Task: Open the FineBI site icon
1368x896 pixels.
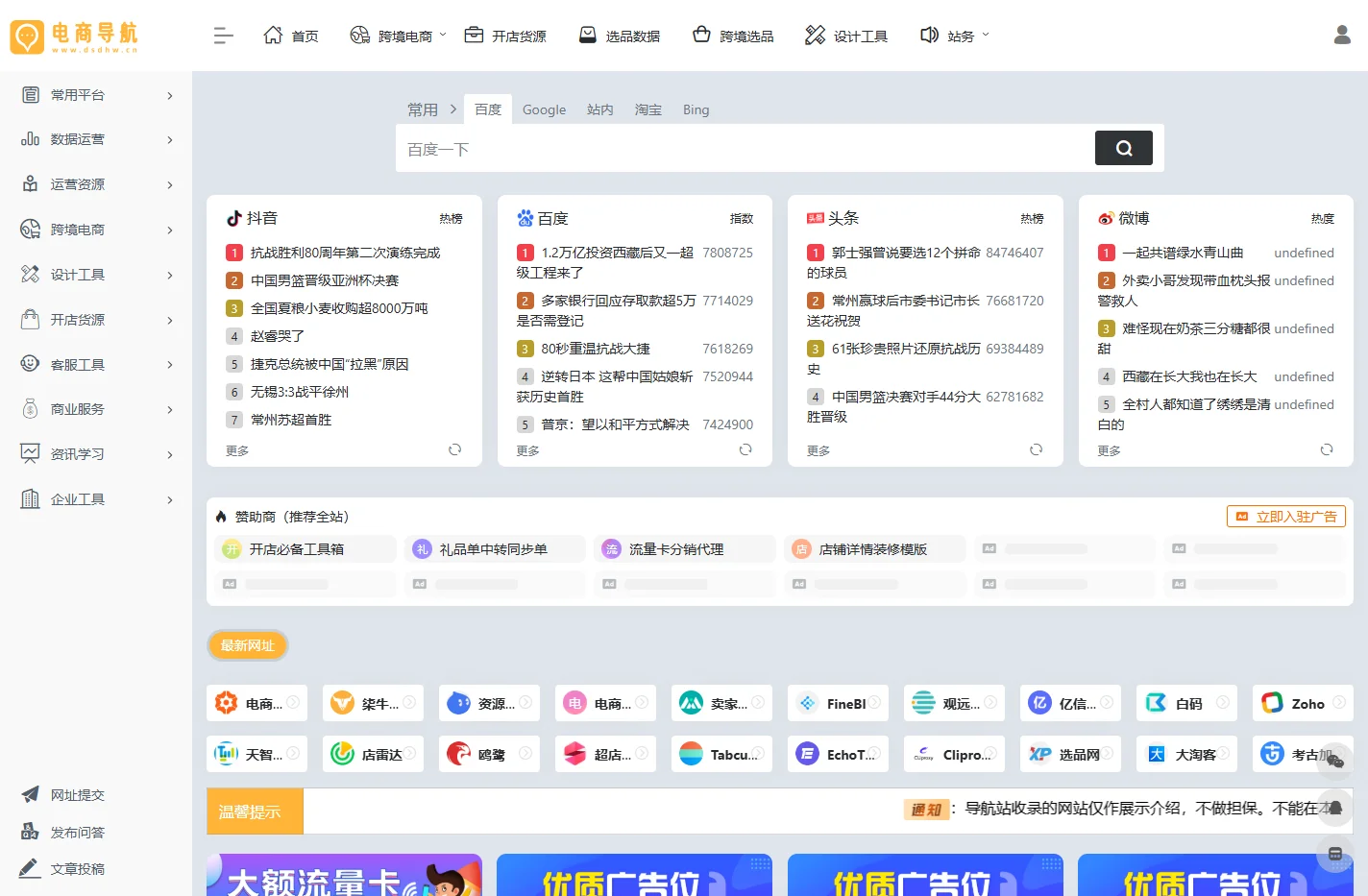Action: [808, 703]
